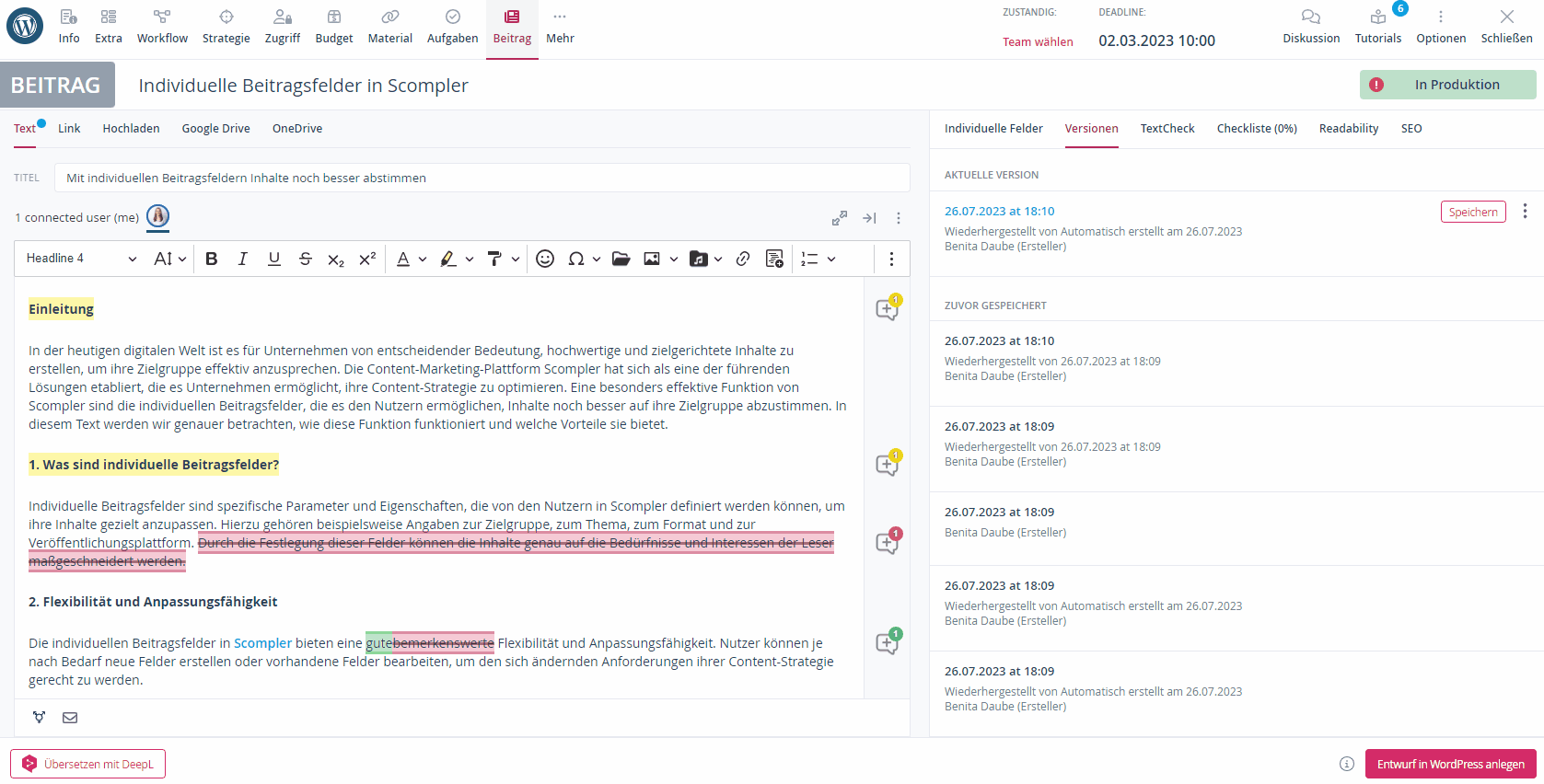Open the Workflow menu item
Screen dimensions: 1544x784
pos(162,26)
